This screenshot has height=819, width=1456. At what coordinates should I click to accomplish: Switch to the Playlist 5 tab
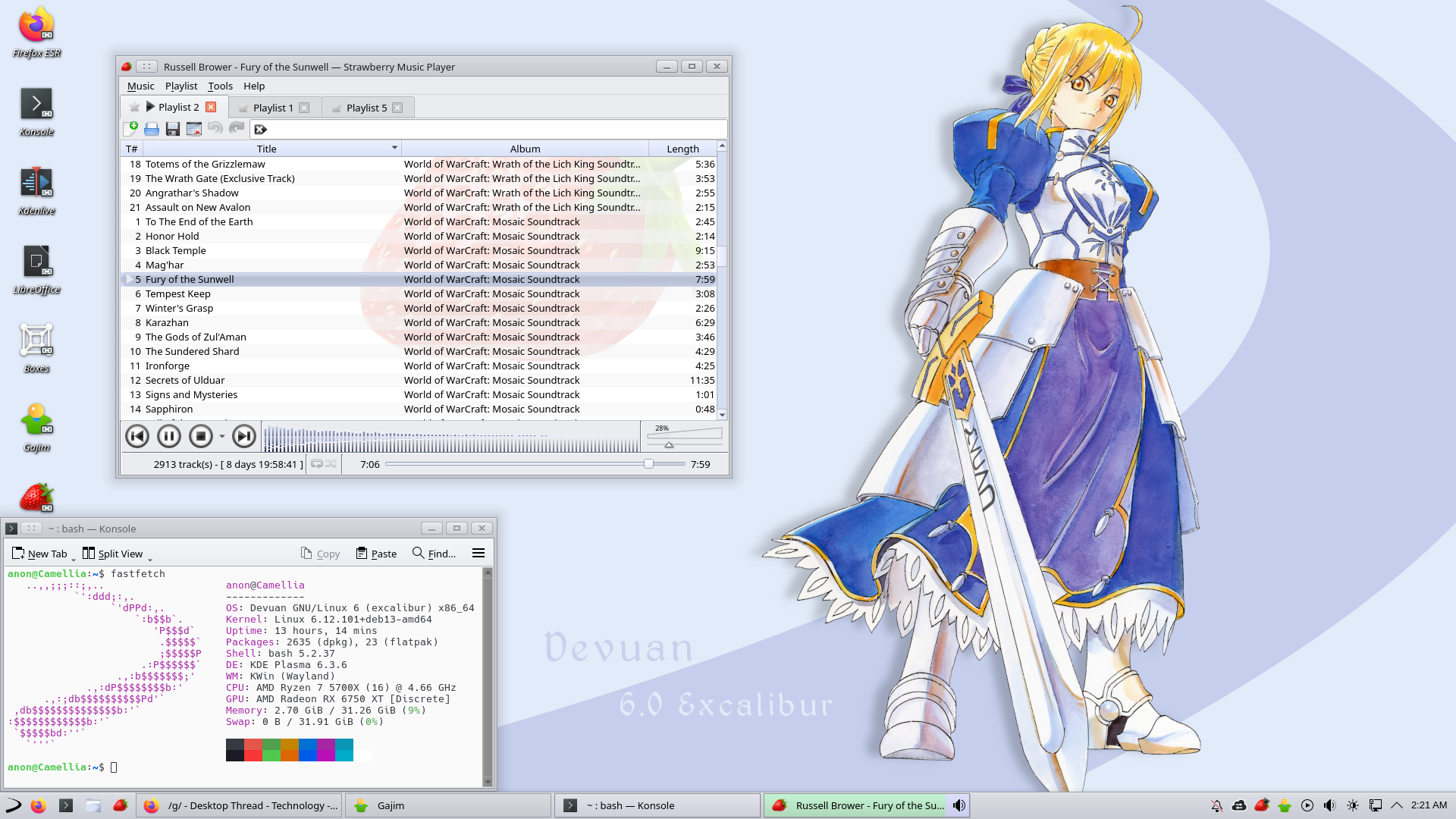click(x=366, y=108)
